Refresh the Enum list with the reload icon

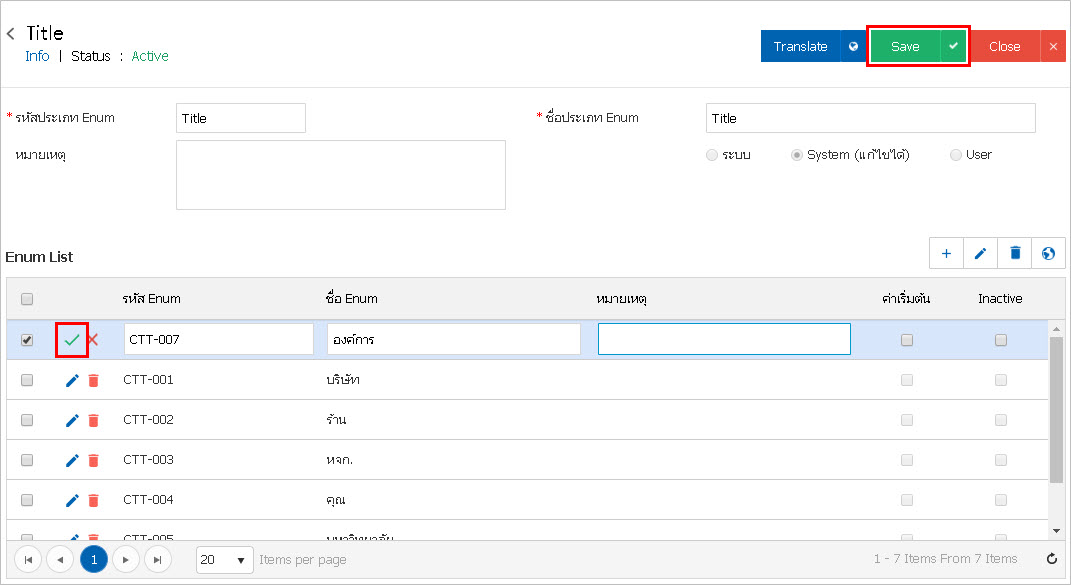[1052, 559]
